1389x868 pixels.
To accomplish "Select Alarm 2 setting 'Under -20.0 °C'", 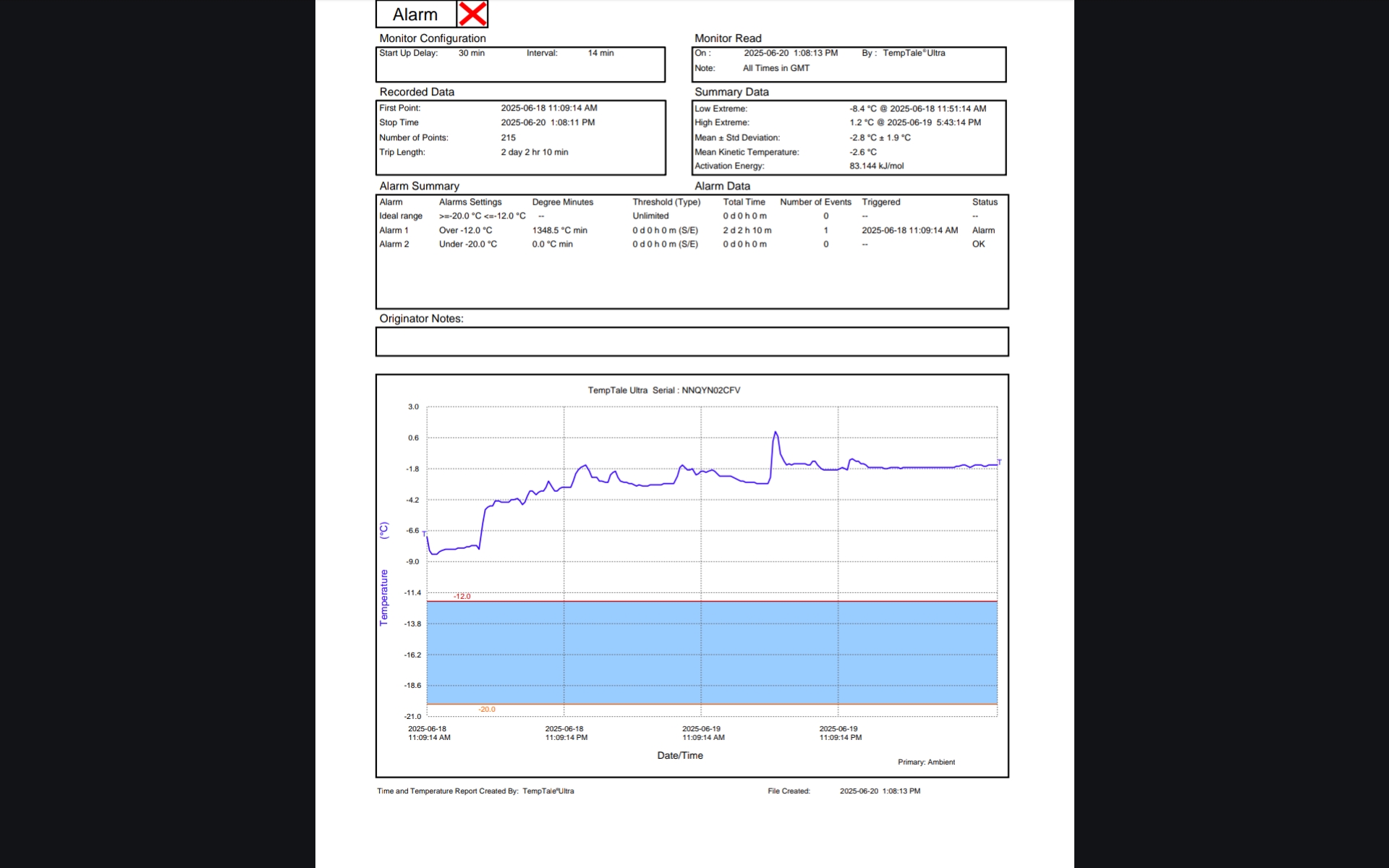I will tap(467, 244).
